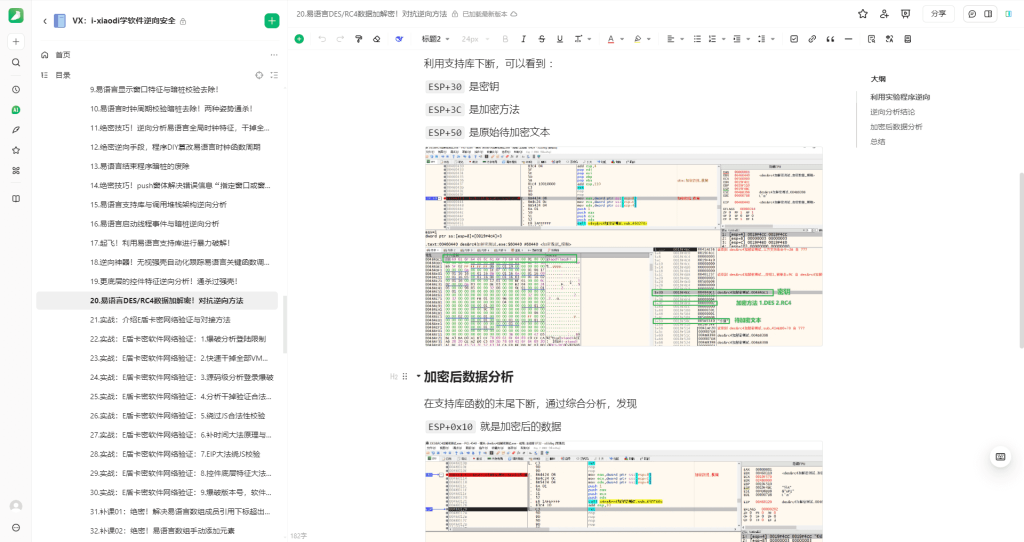Open chapter 21 实战 E盾卡密 in catalog

[160, 320]
